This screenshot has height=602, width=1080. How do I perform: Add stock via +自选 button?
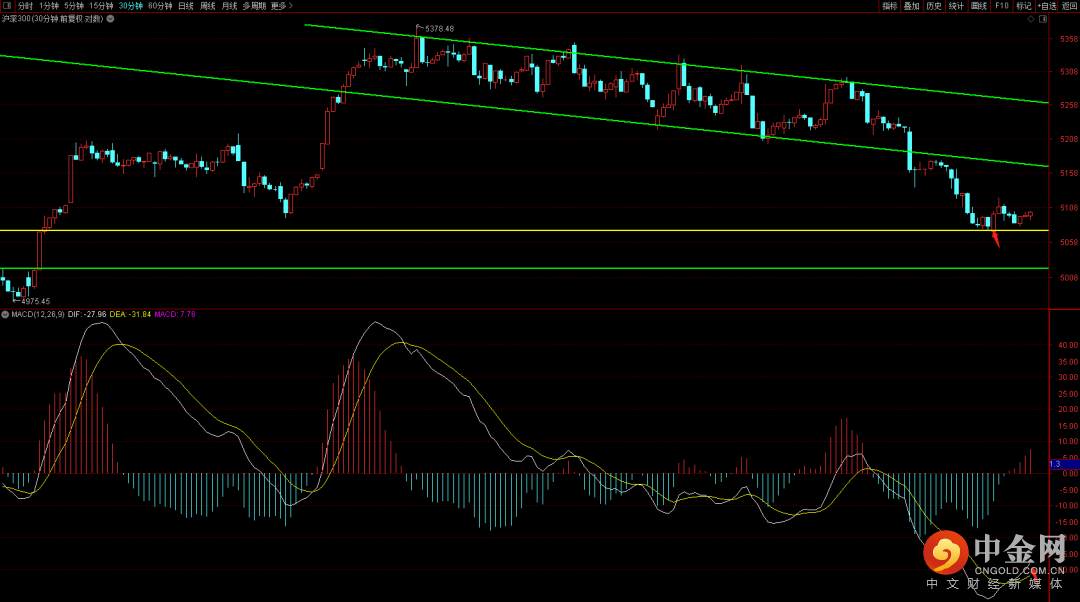(1046, 6)
